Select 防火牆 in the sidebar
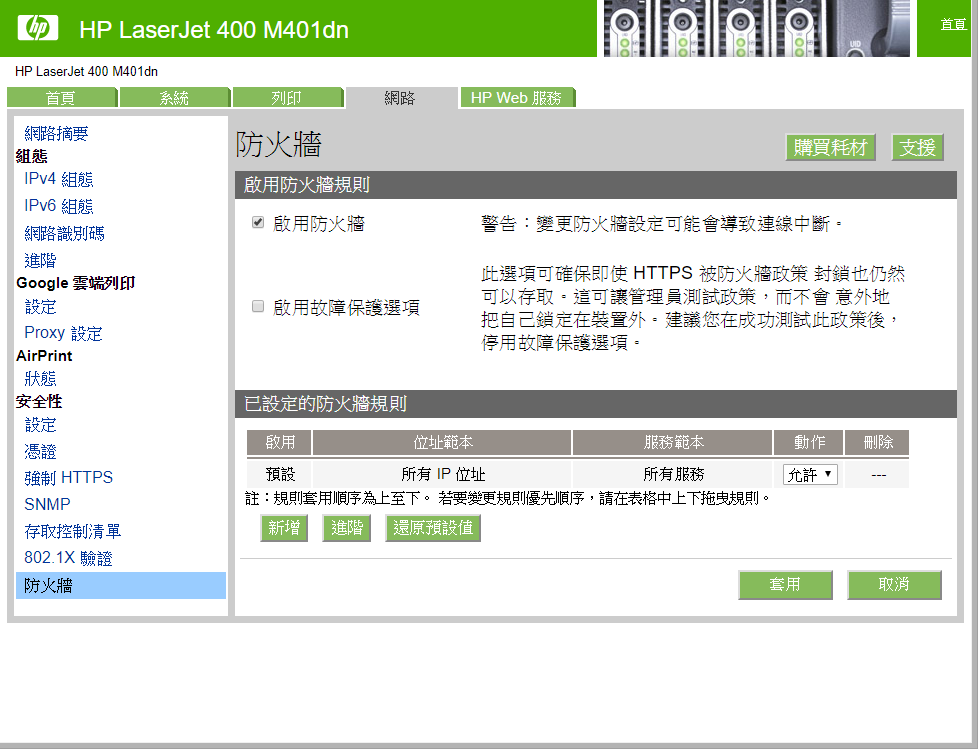Screen dimensions: 978x749 tap(121, 585)
